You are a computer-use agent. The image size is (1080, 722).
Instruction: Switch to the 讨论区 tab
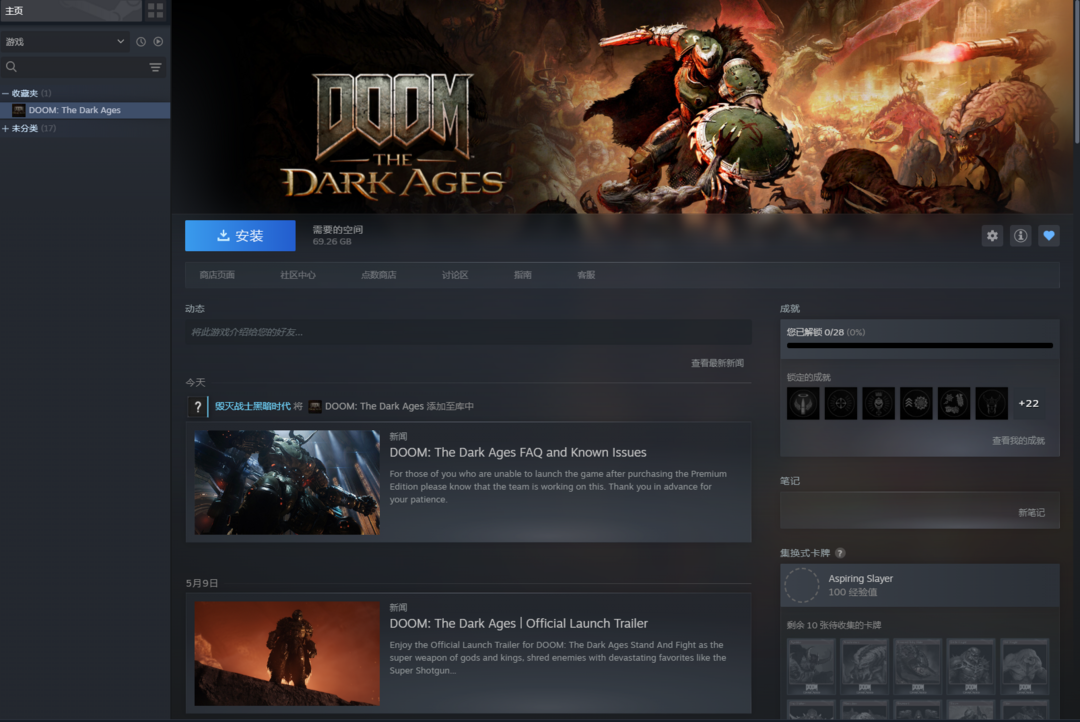coord(455,275)
